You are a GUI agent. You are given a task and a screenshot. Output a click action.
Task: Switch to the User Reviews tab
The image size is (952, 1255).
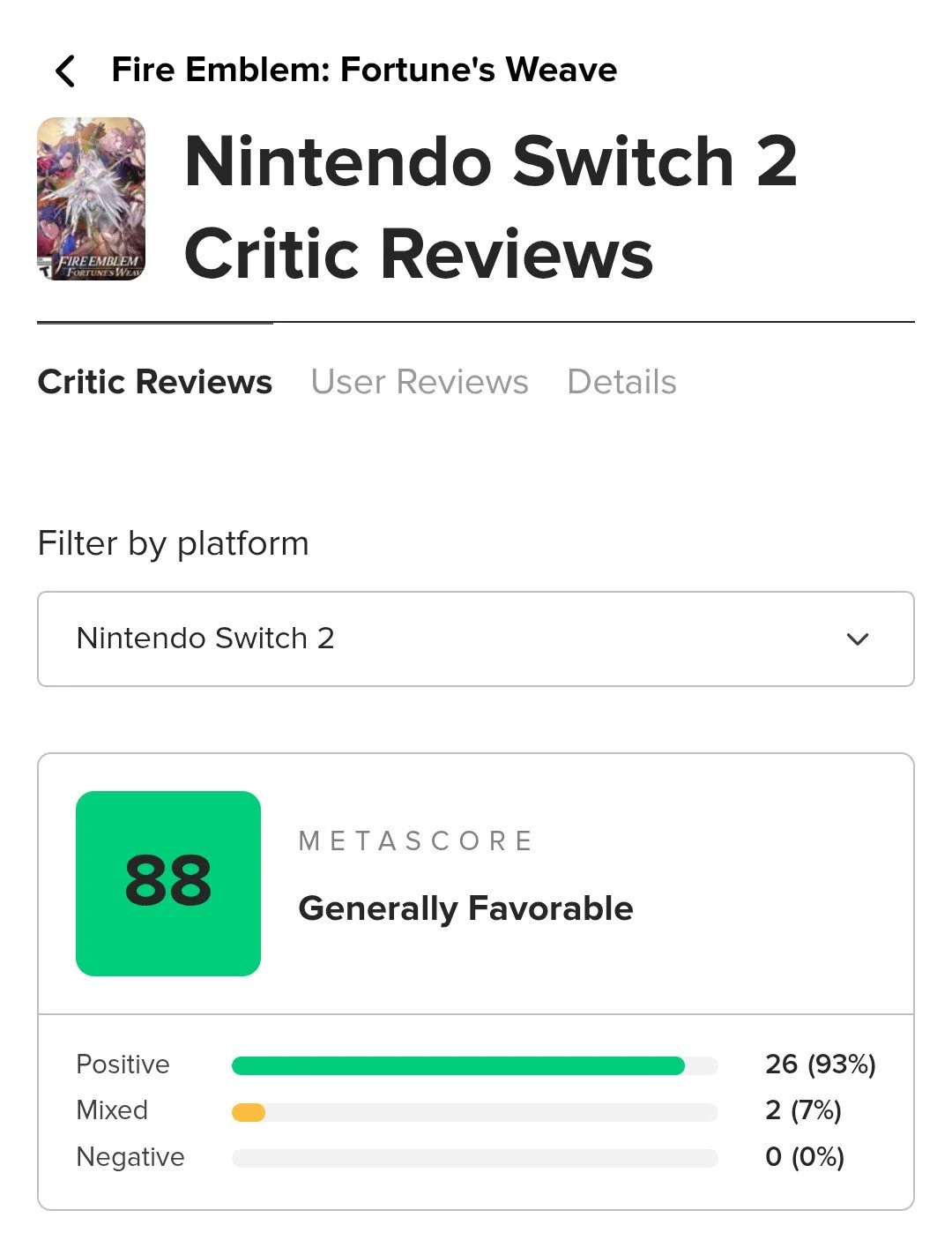pyautogui.click(x=420, y=382)
